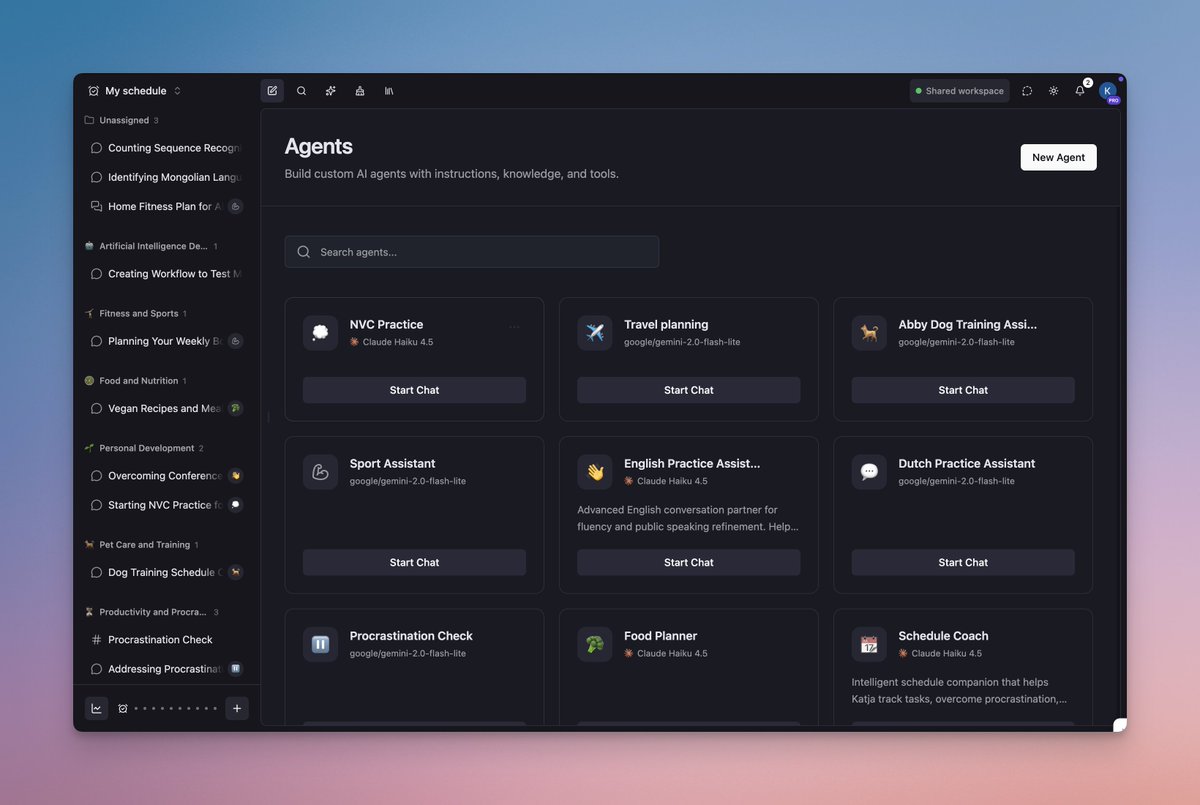Click the Shared workspace status pill
The image size is (1200, 805).
pyautogui.click(x=959, y=91)
